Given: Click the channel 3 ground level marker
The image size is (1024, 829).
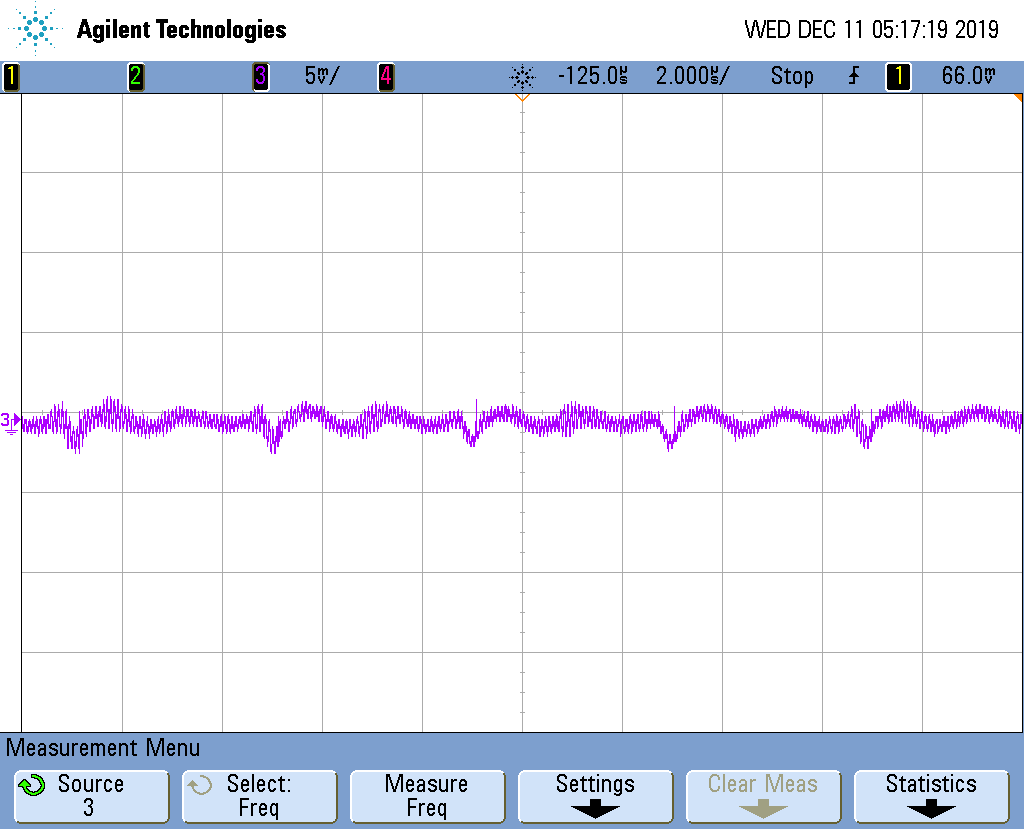Looking at the screenshot, I should click(10, 421).
